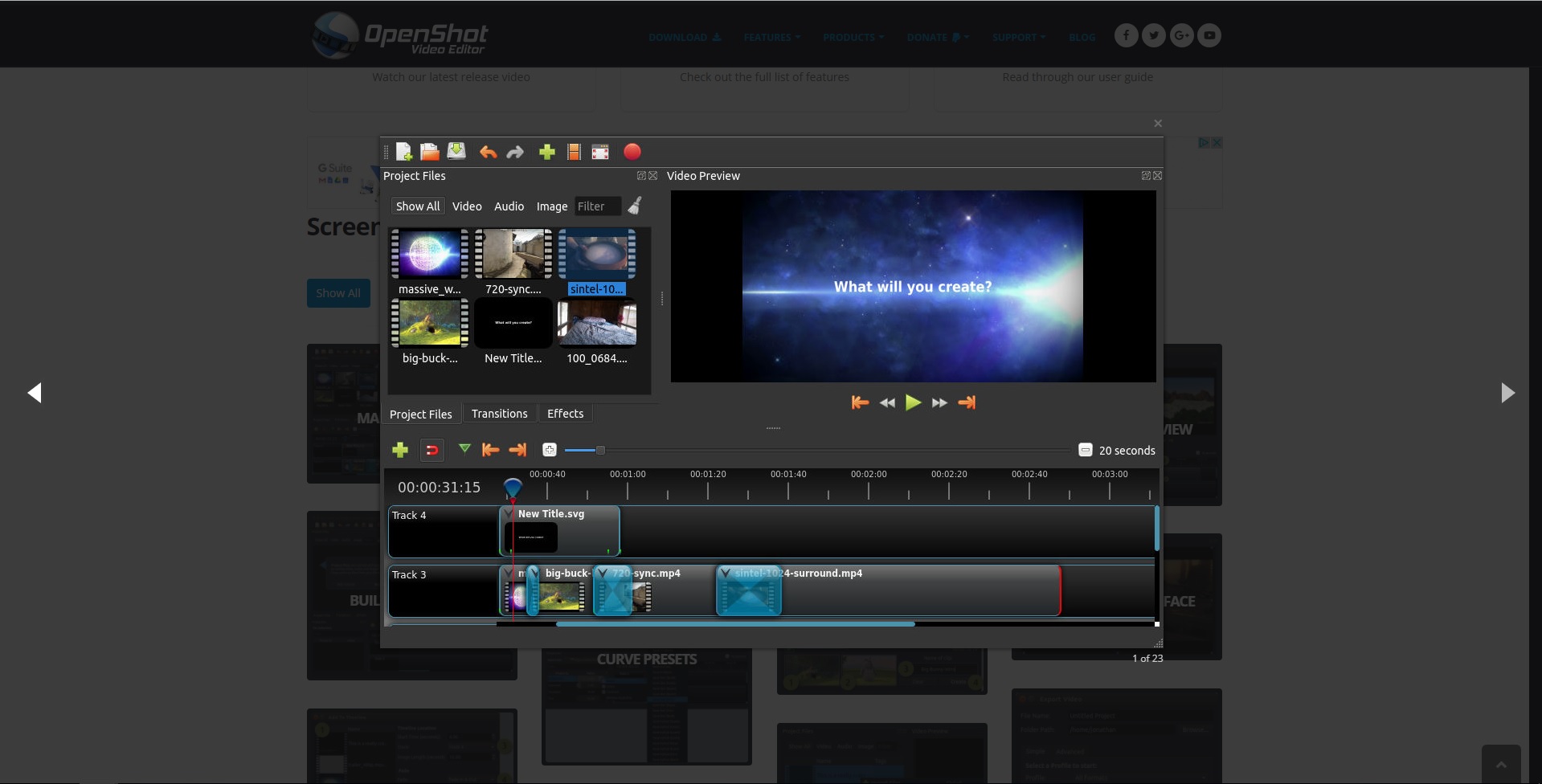The image size is (1542, 784).
Task: Click the timeline Previous Marker arrow
Action: tap(490, 450)
